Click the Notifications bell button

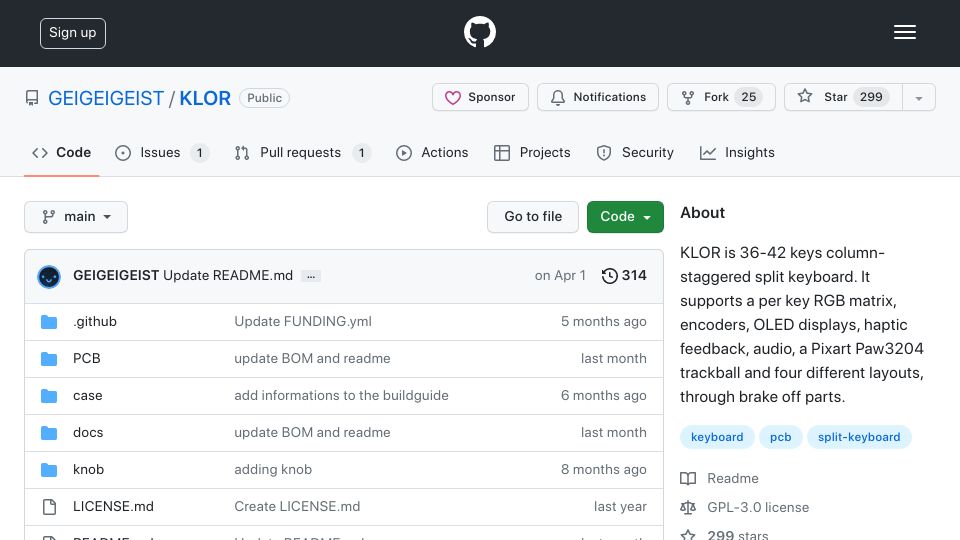598,97
